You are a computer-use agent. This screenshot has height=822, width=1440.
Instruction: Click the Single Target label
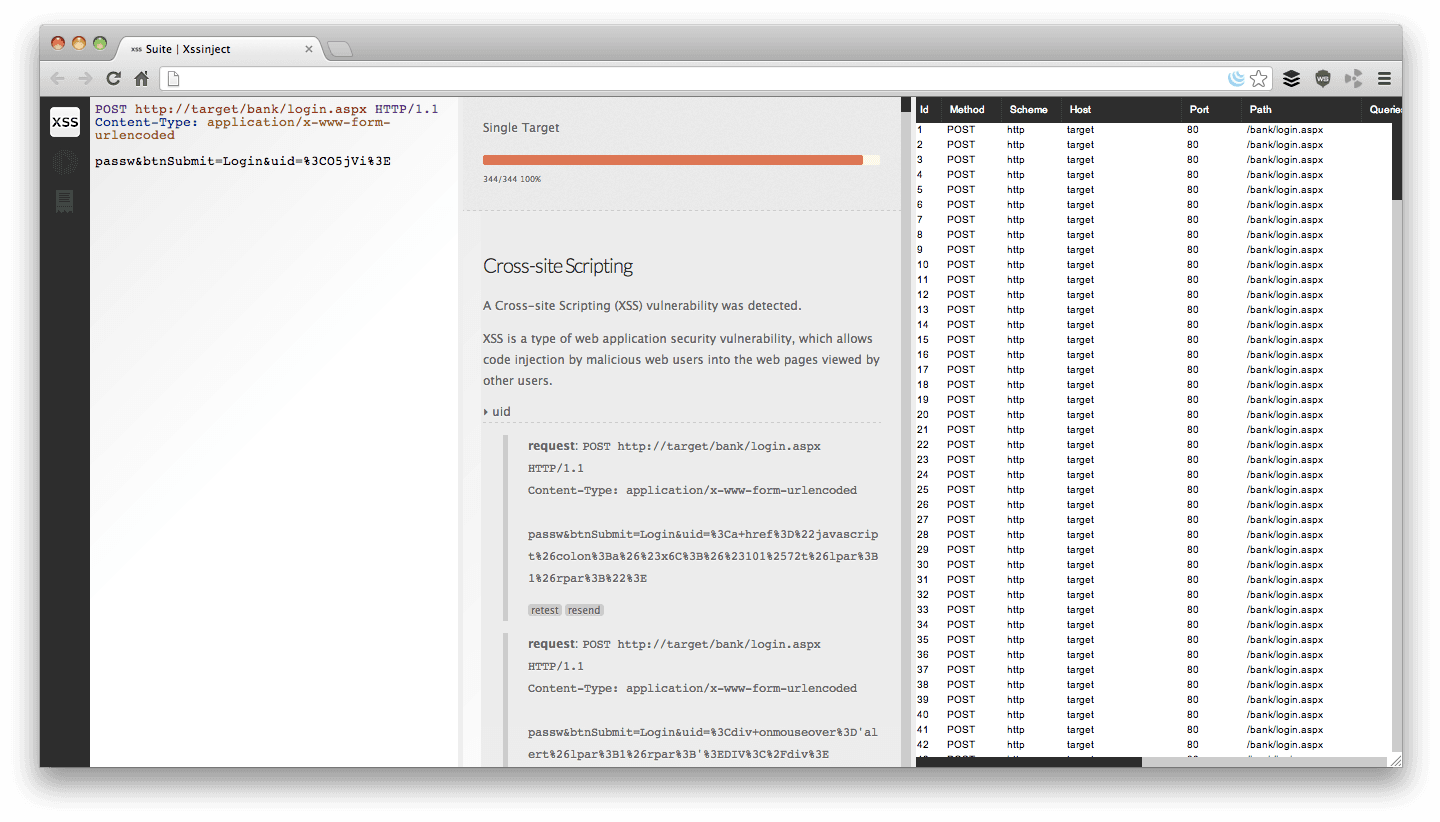click(521, 128)
